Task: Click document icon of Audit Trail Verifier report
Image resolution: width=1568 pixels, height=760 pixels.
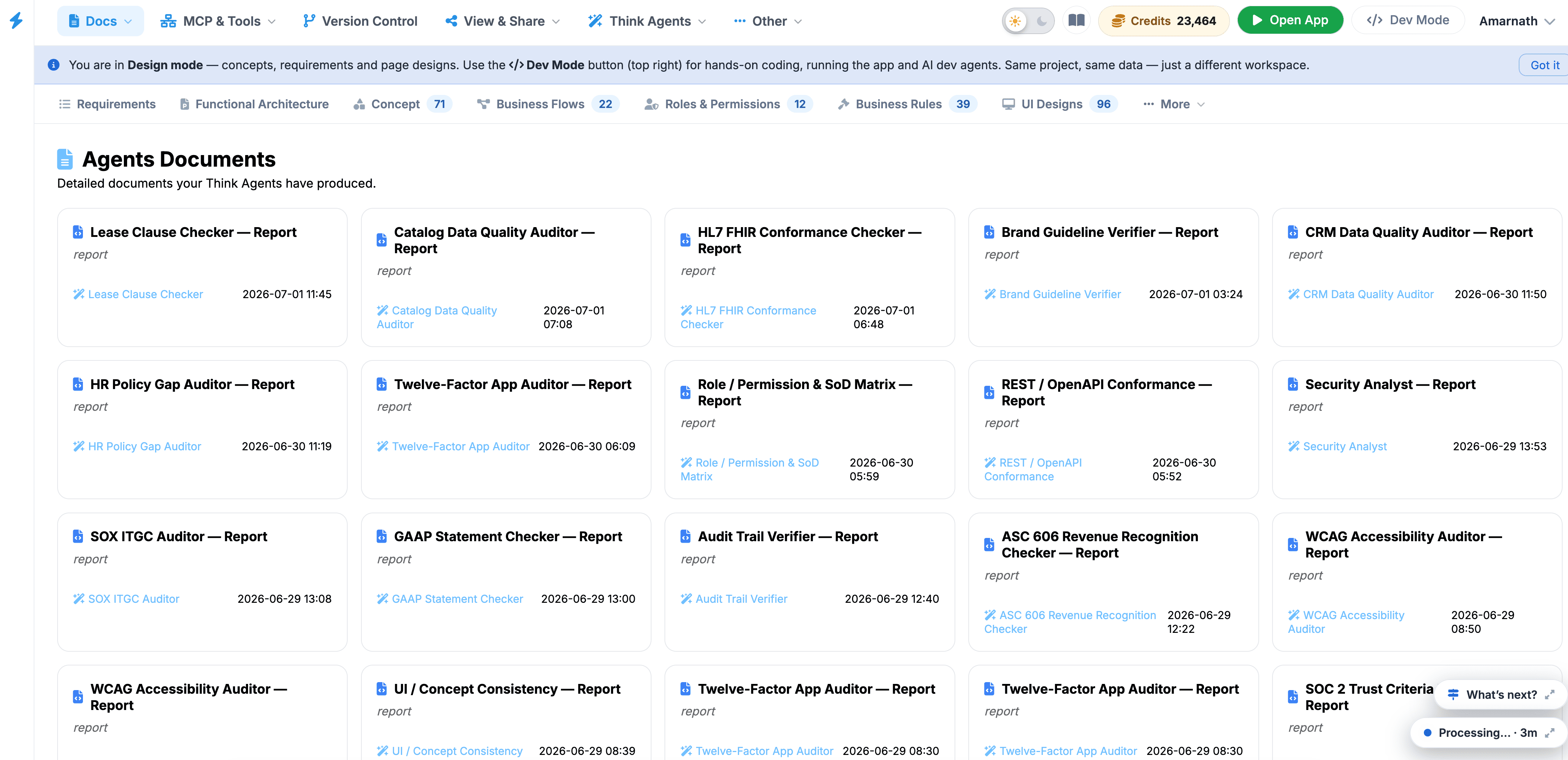Action: [686, 536]
